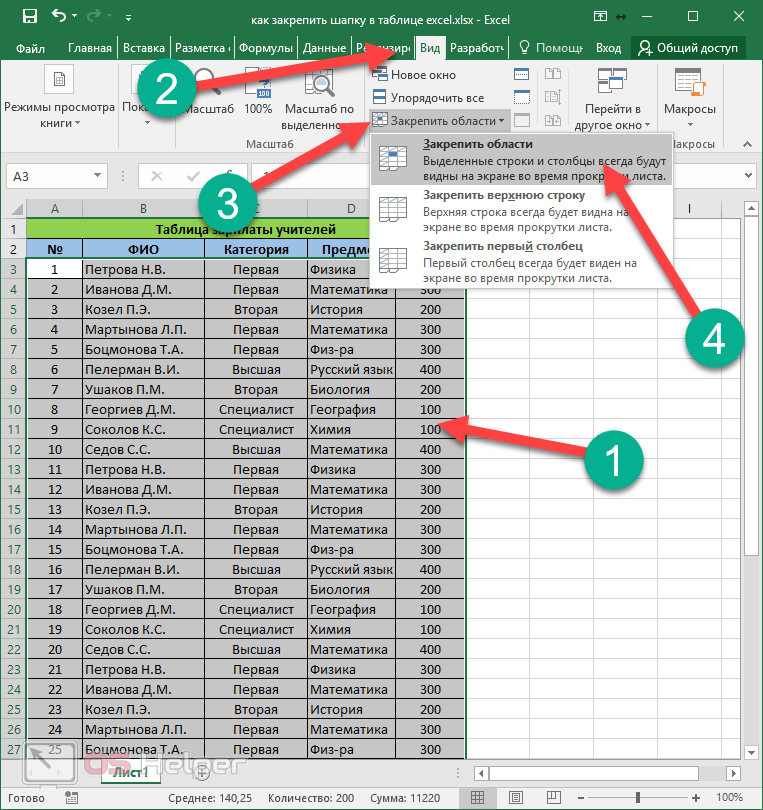This screenshot has height=810, width=763.
Task: Click the Select All corner triangle
Action: (17, 209)
